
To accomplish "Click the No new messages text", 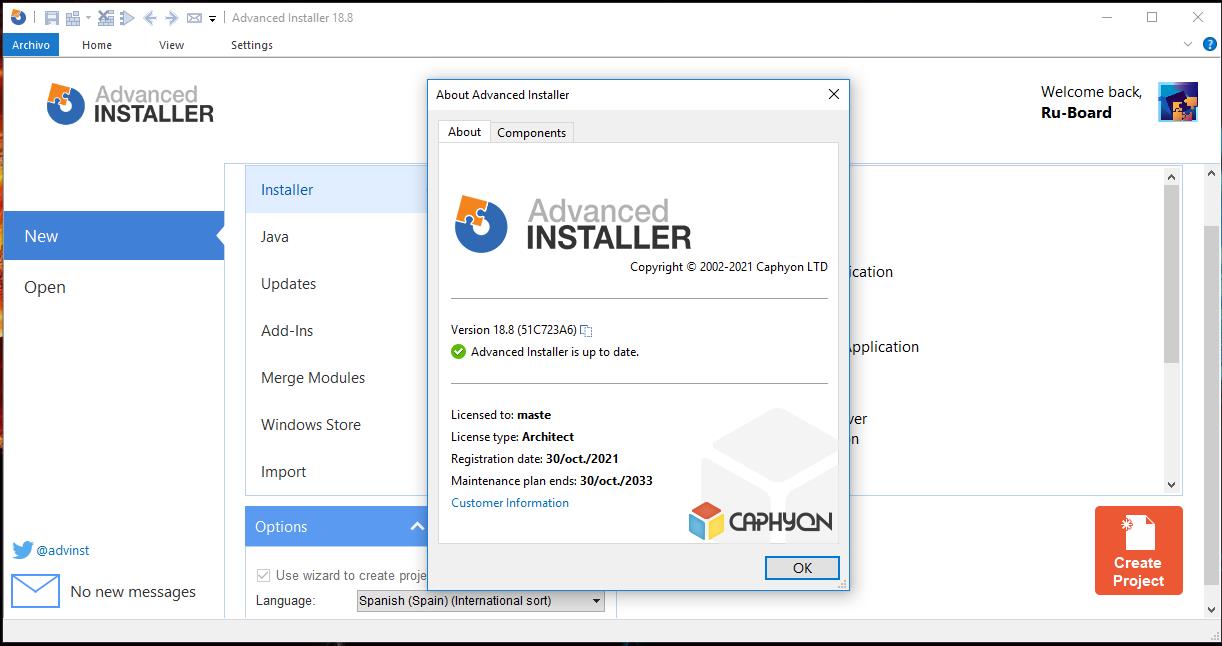I will pyautogui.click(x=133, y=592).
